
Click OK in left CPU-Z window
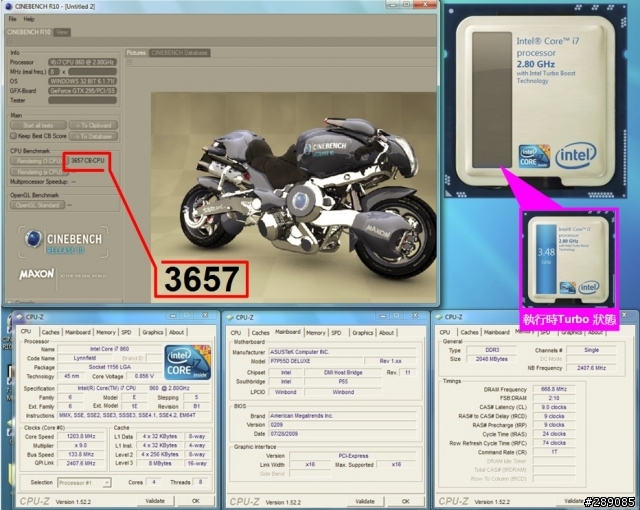(x=196, y=501)
